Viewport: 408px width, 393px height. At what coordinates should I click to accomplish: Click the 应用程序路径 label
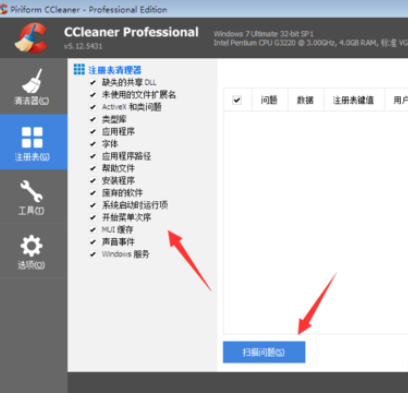pyautogui.click(x=126, y=156)
